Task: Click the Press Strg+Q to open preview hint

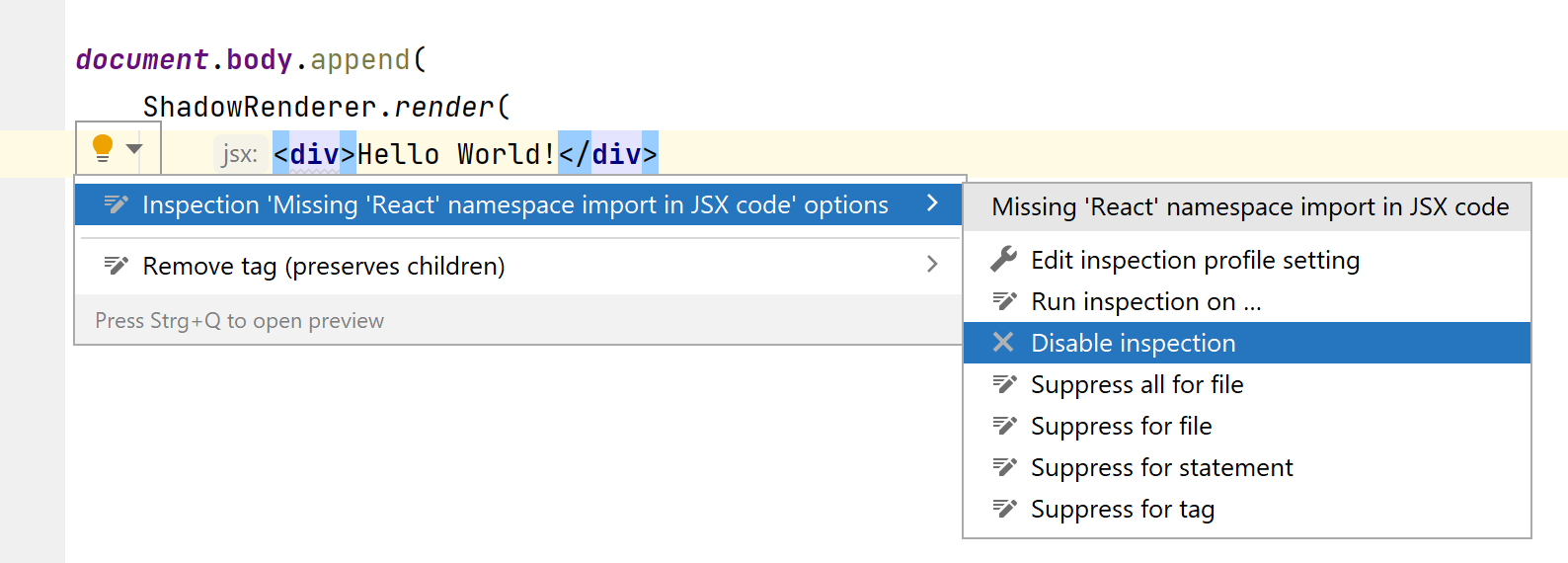Action: pyautogui.click(x=240, y=321)
